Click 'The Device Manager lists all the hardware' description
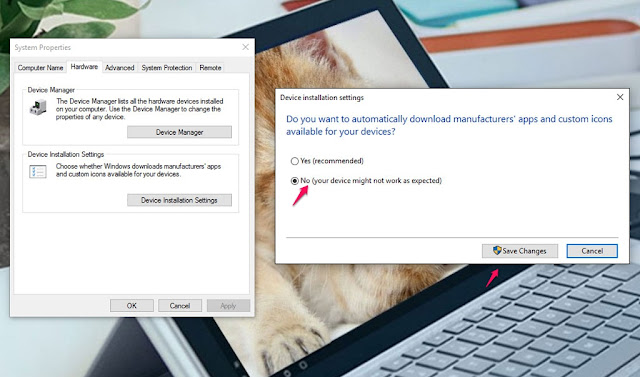640x377 pixels. point(140,109)
